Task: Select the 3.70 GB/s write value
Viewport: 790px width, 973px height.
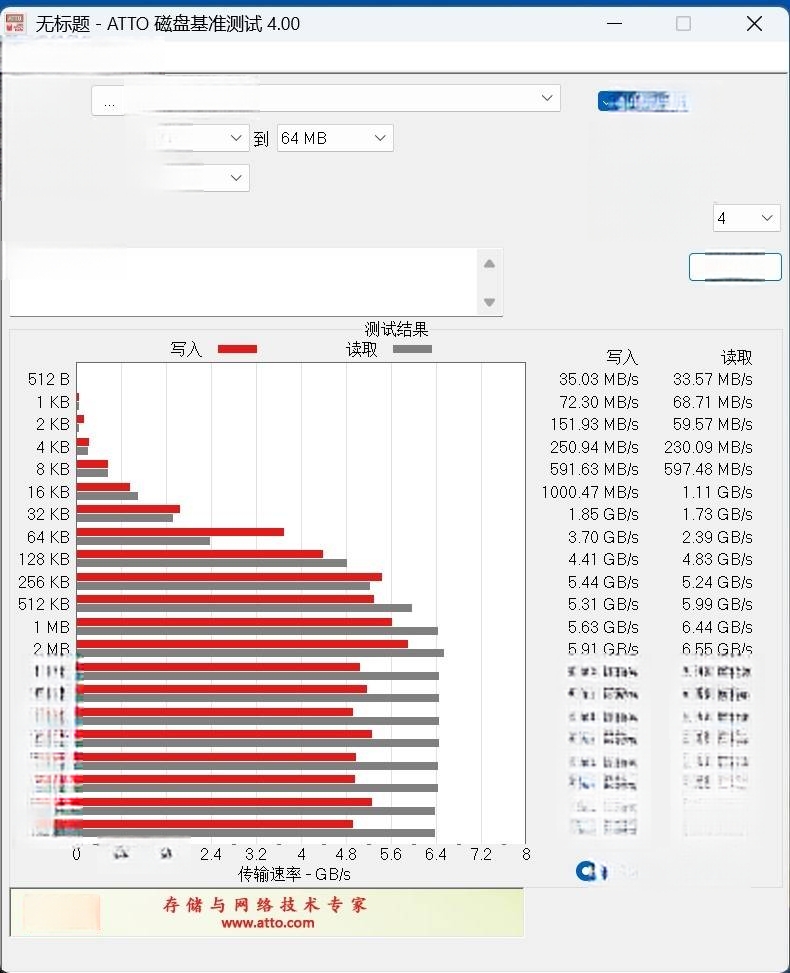Action: coord(603,537)
